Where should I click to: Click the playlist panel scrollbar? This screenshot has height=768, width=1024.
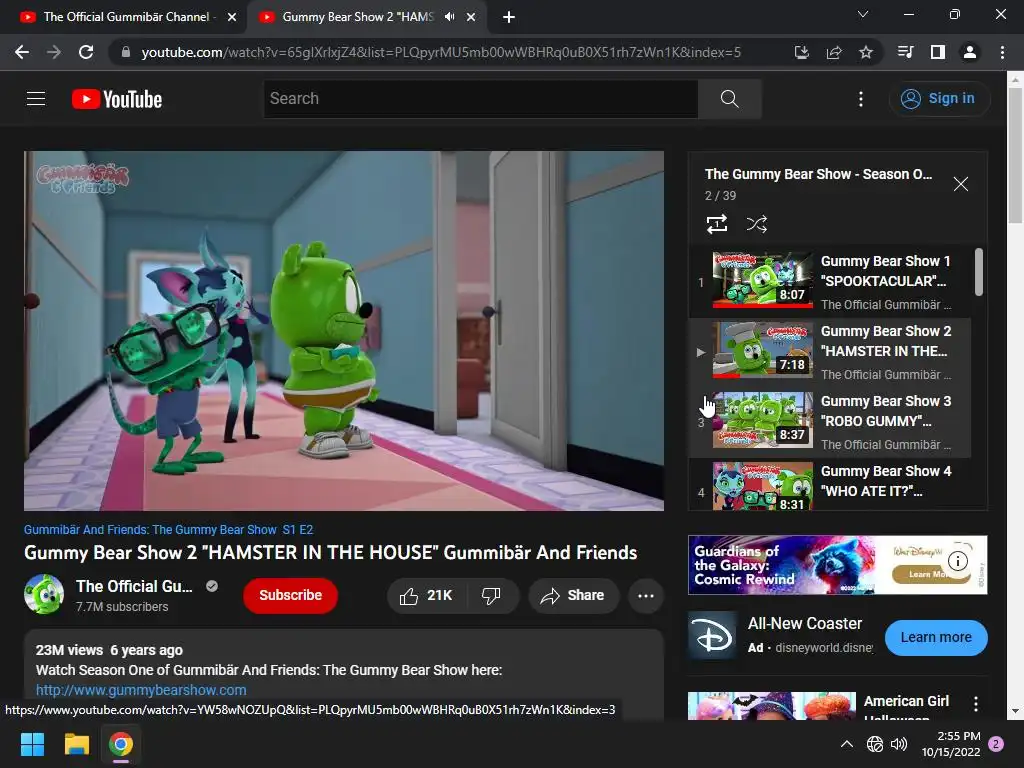[978, 272]
